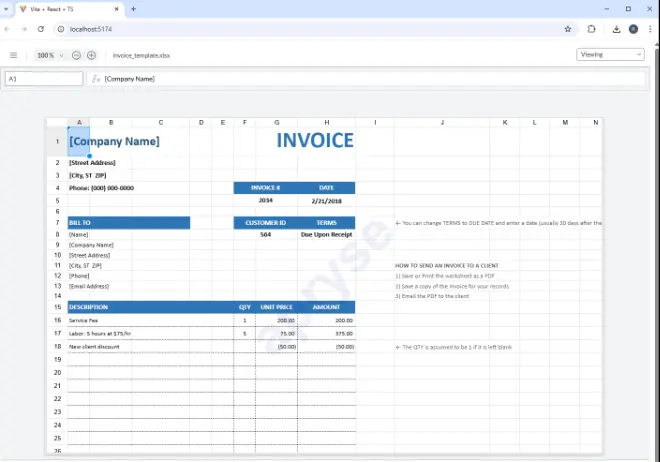Viewport: 660px width, 462px height.
Task: Expand the browser tab search chevron
Action: [8, 8]
